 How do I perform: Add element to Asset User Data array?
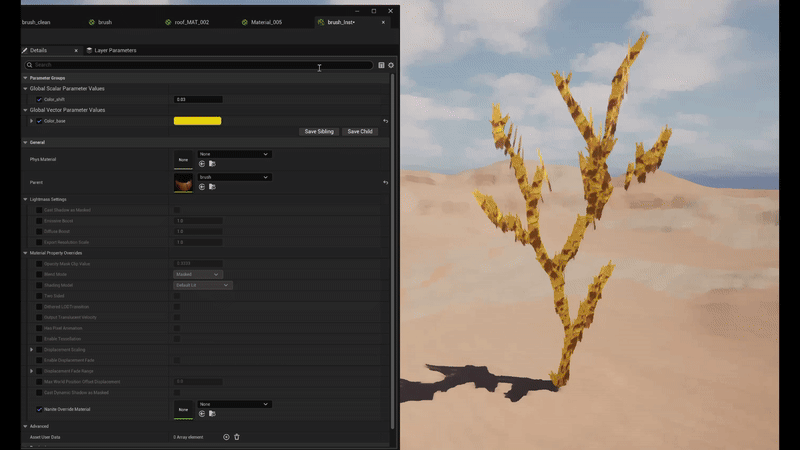tap(226, 437)
